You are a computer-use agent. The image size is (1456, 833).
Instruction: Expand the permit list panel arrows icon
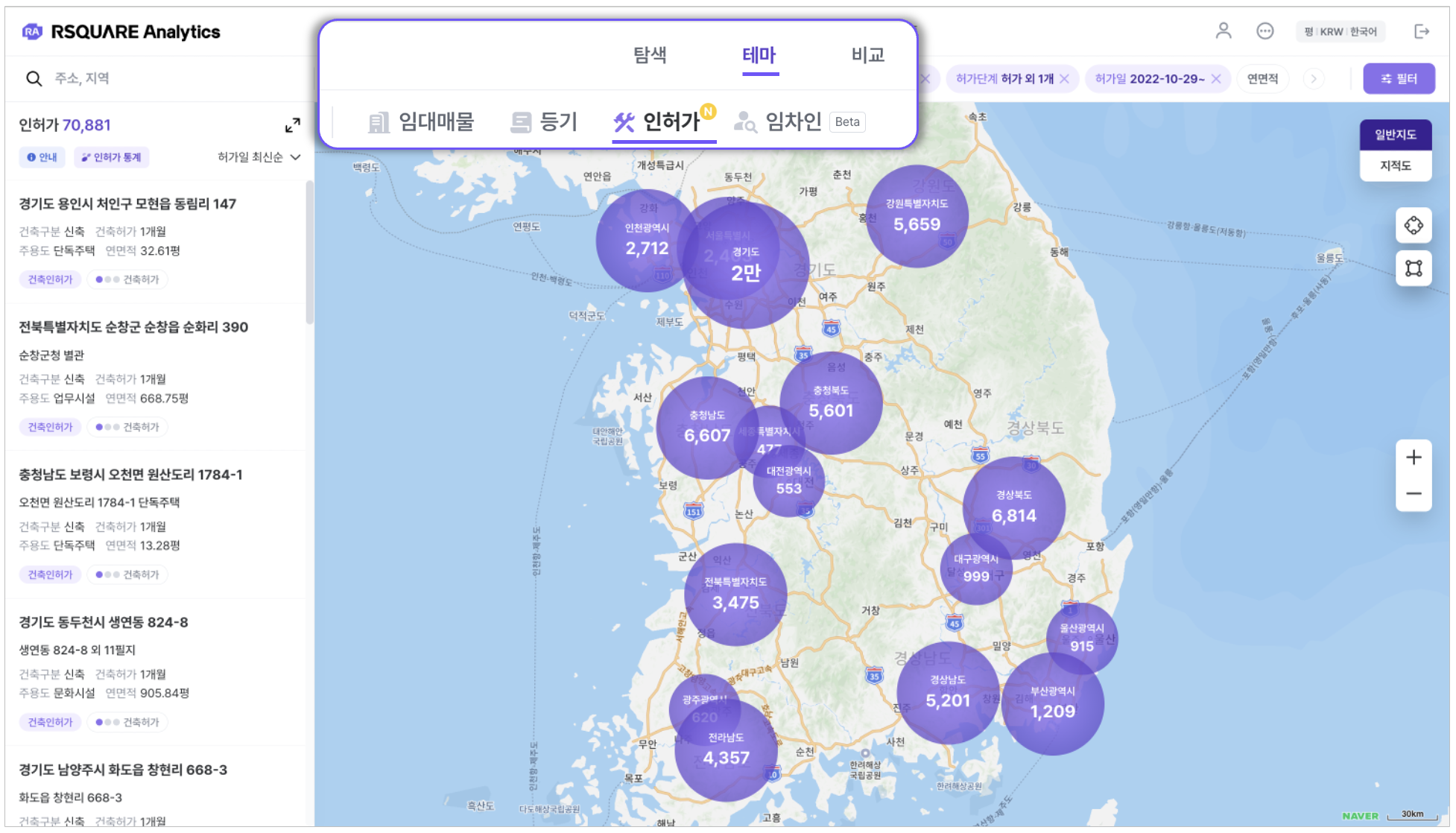tap(292, 125)
